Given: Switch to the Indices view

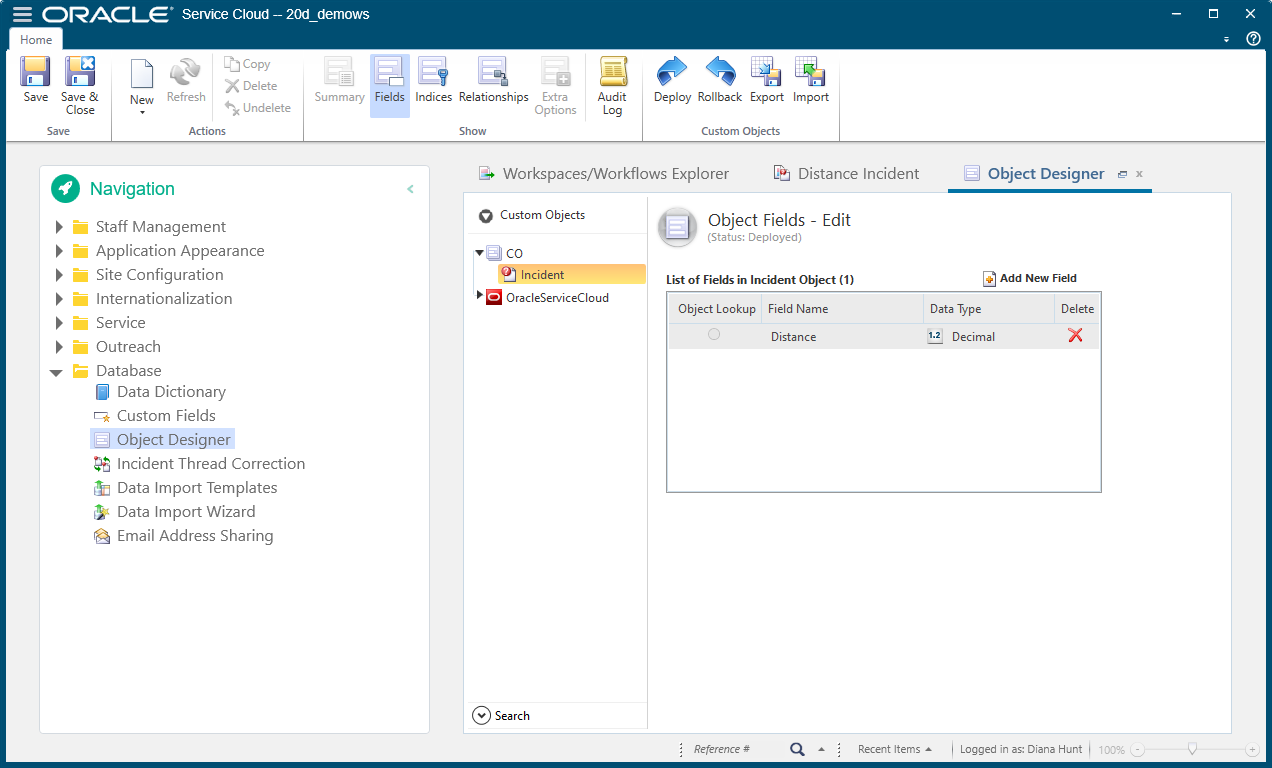Looking at the screenshot, I should (433, 80).
